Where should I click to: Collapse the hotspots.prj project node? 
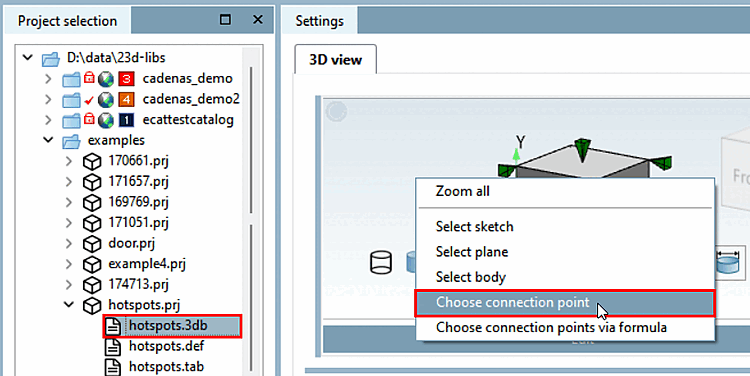click(x=69, y=305)
